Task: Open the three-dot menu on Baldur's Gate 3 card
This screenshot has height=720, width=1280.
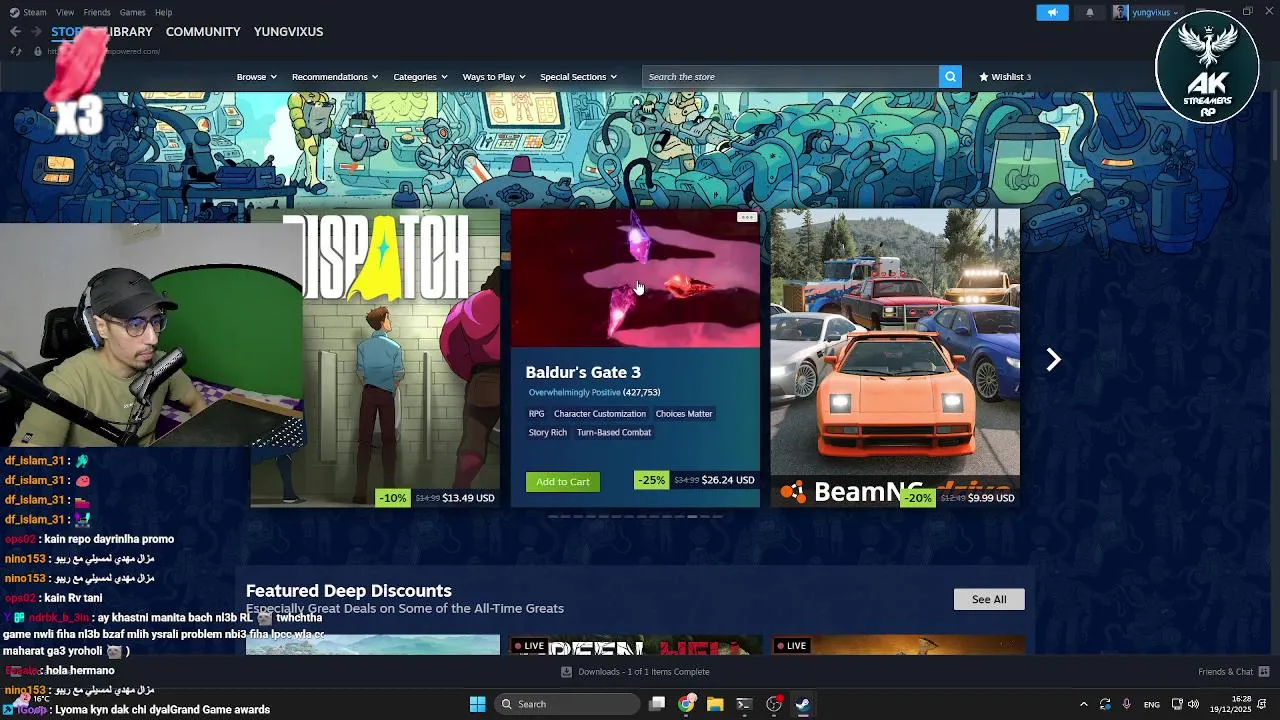Action: 747,217
